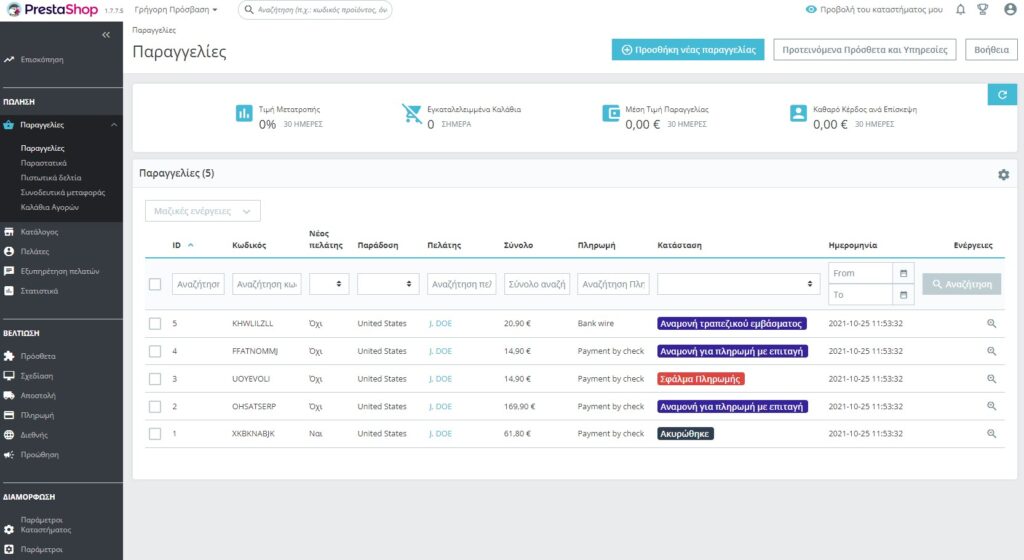Image resolution: width=1024 pixels, height=560 pixels.
Task: Go to Κατάλογος in the sidebar
Action: pos(40,232)
